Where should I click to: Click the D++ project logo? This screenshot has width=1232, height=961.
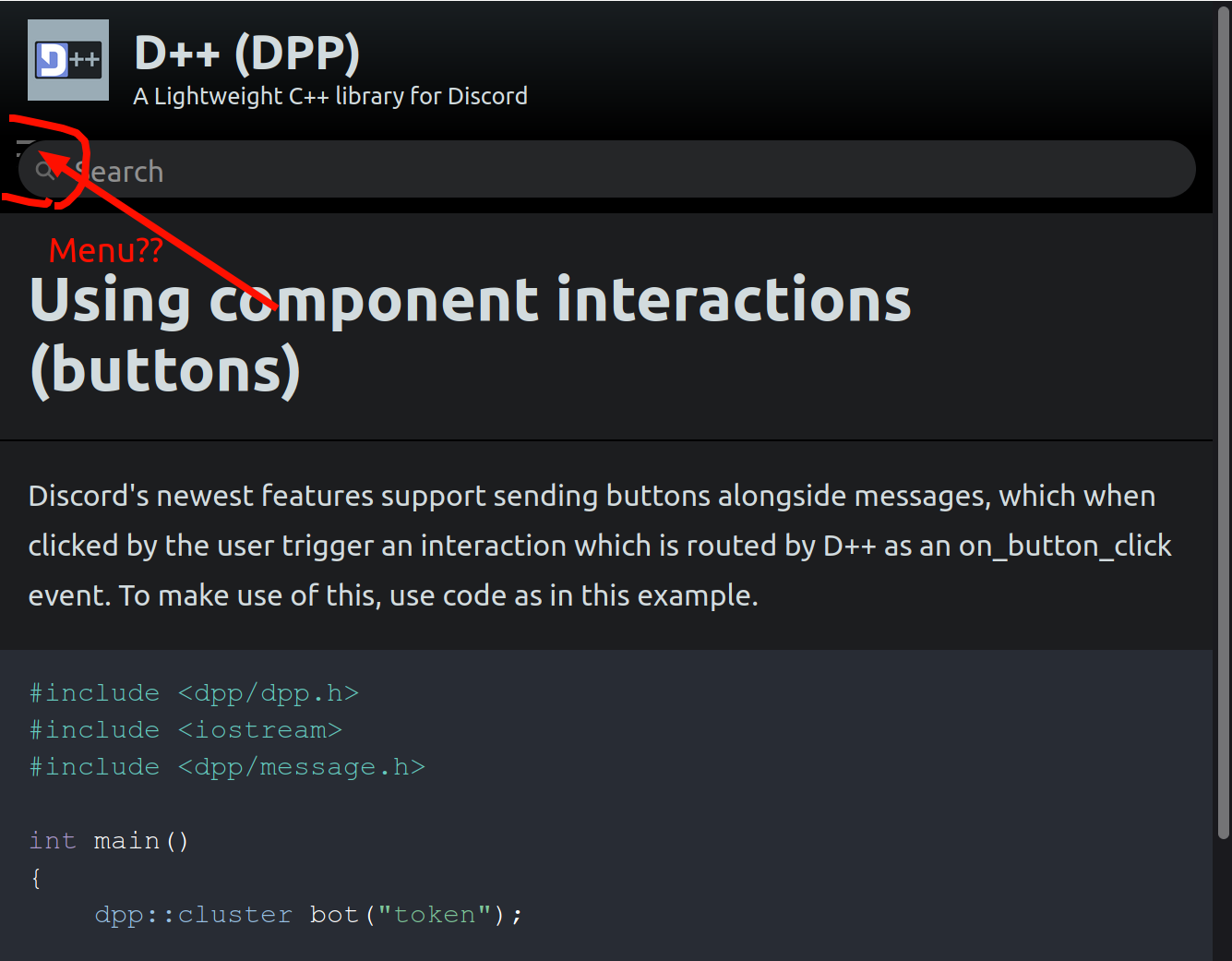pyautogui.click(x=68, y=60)
